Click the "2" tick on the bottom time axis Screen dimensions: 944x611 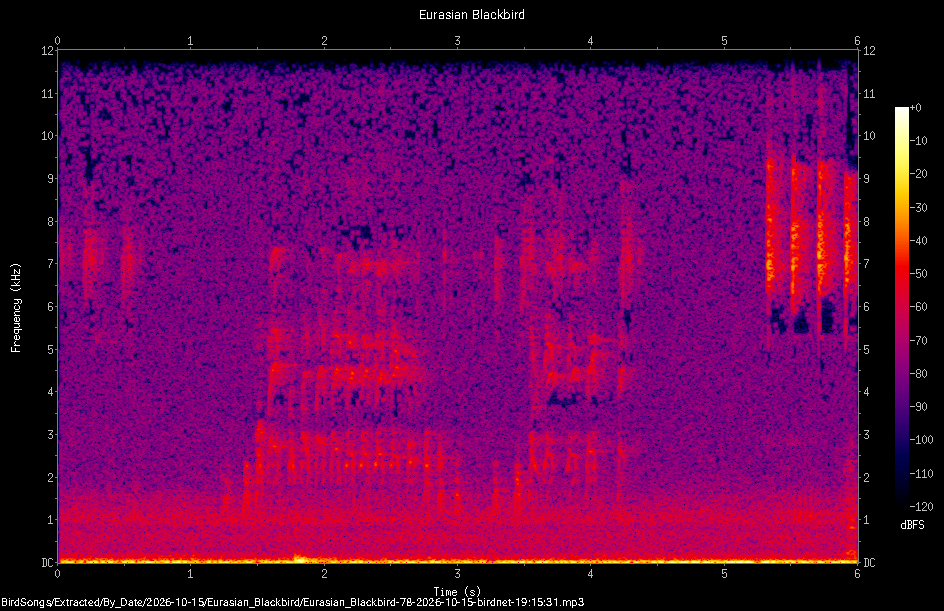(324, 574)
